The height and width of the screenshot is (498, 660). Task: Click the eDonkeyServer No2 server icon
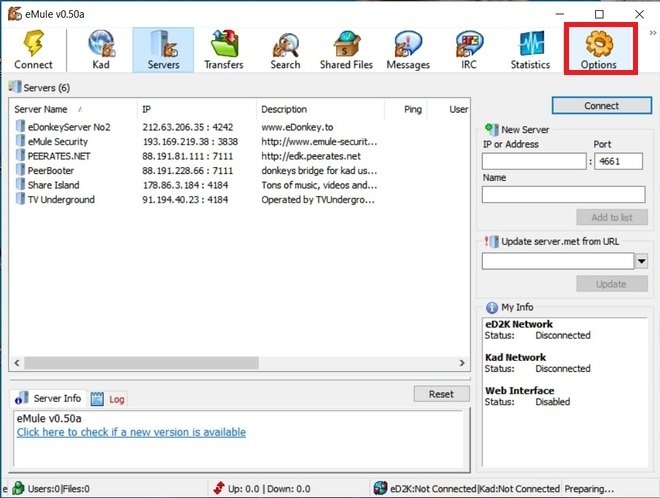tap(20, 126)
